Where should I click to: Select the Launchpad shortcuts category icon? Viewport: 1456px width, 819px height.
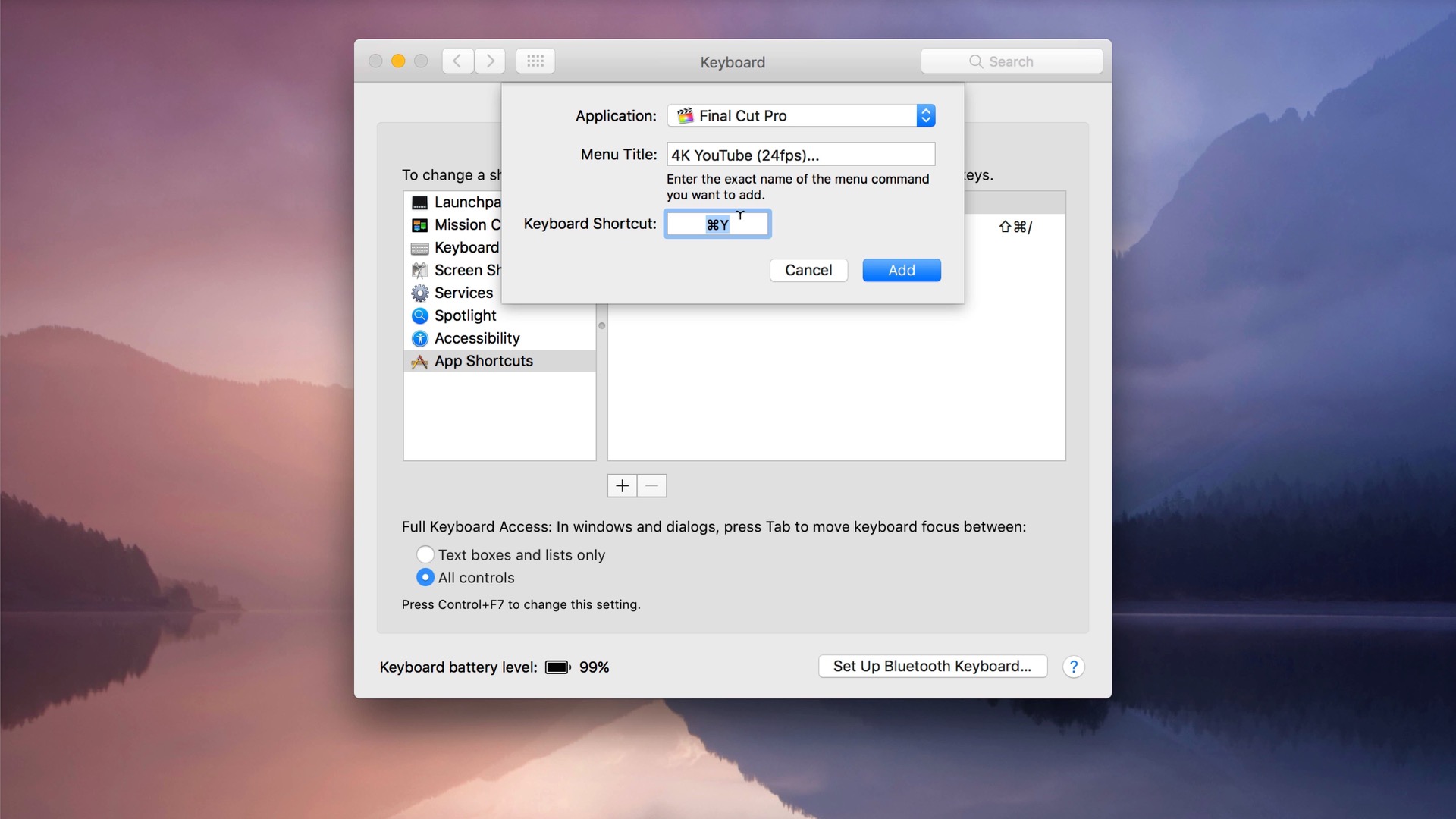(420, 202)
